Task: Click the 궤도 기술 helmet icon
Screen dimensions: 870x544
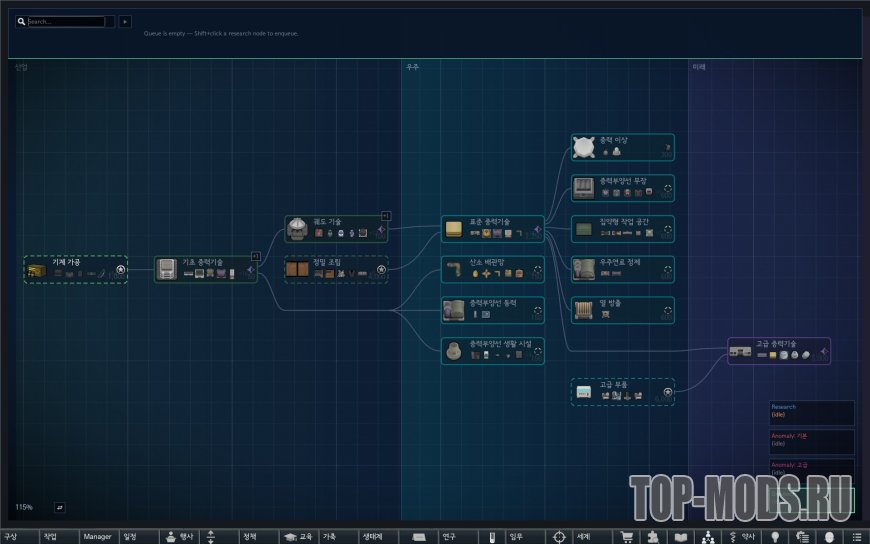Action: 297,229
